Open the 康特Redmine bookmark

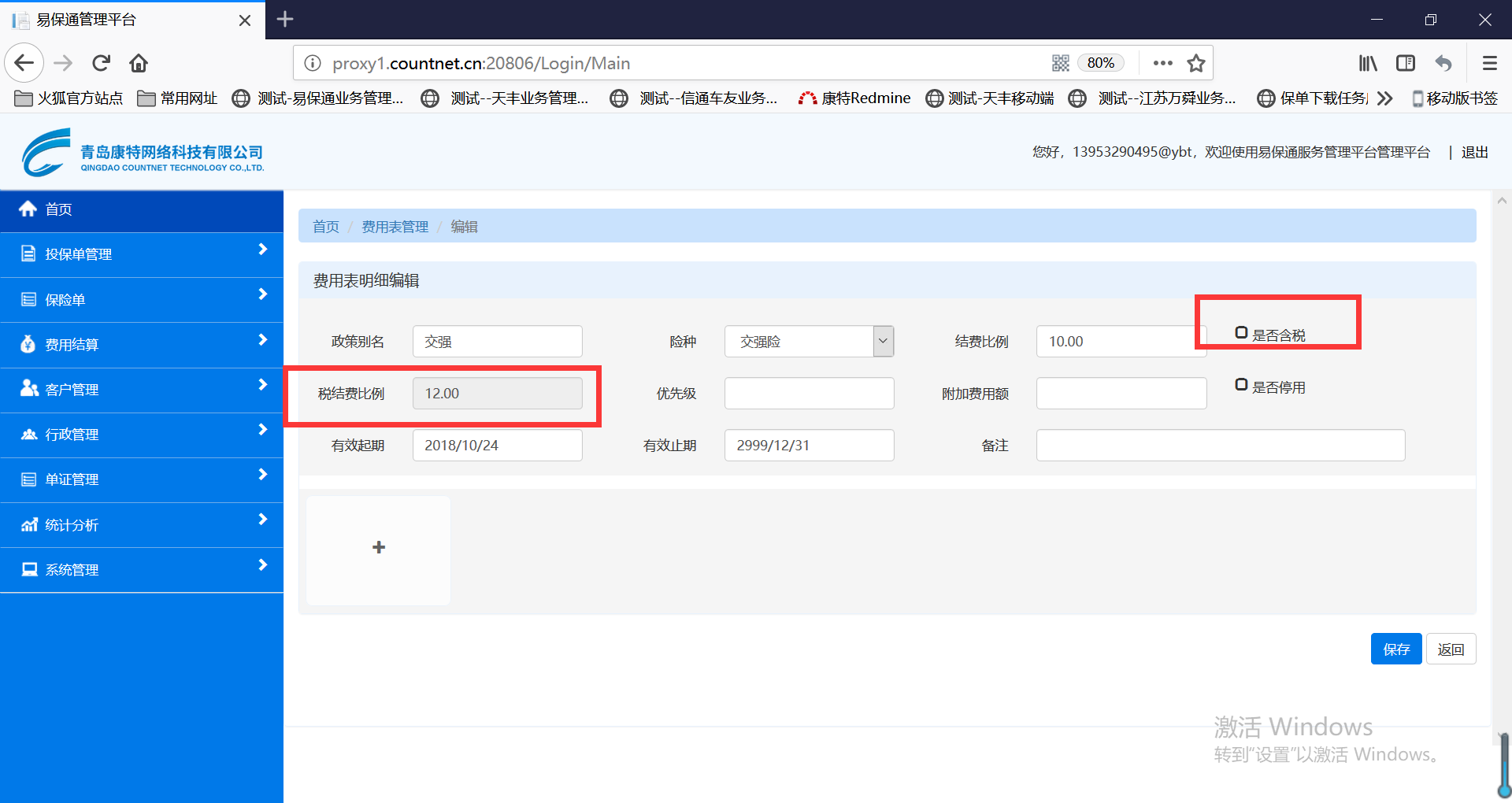point(855,98)
